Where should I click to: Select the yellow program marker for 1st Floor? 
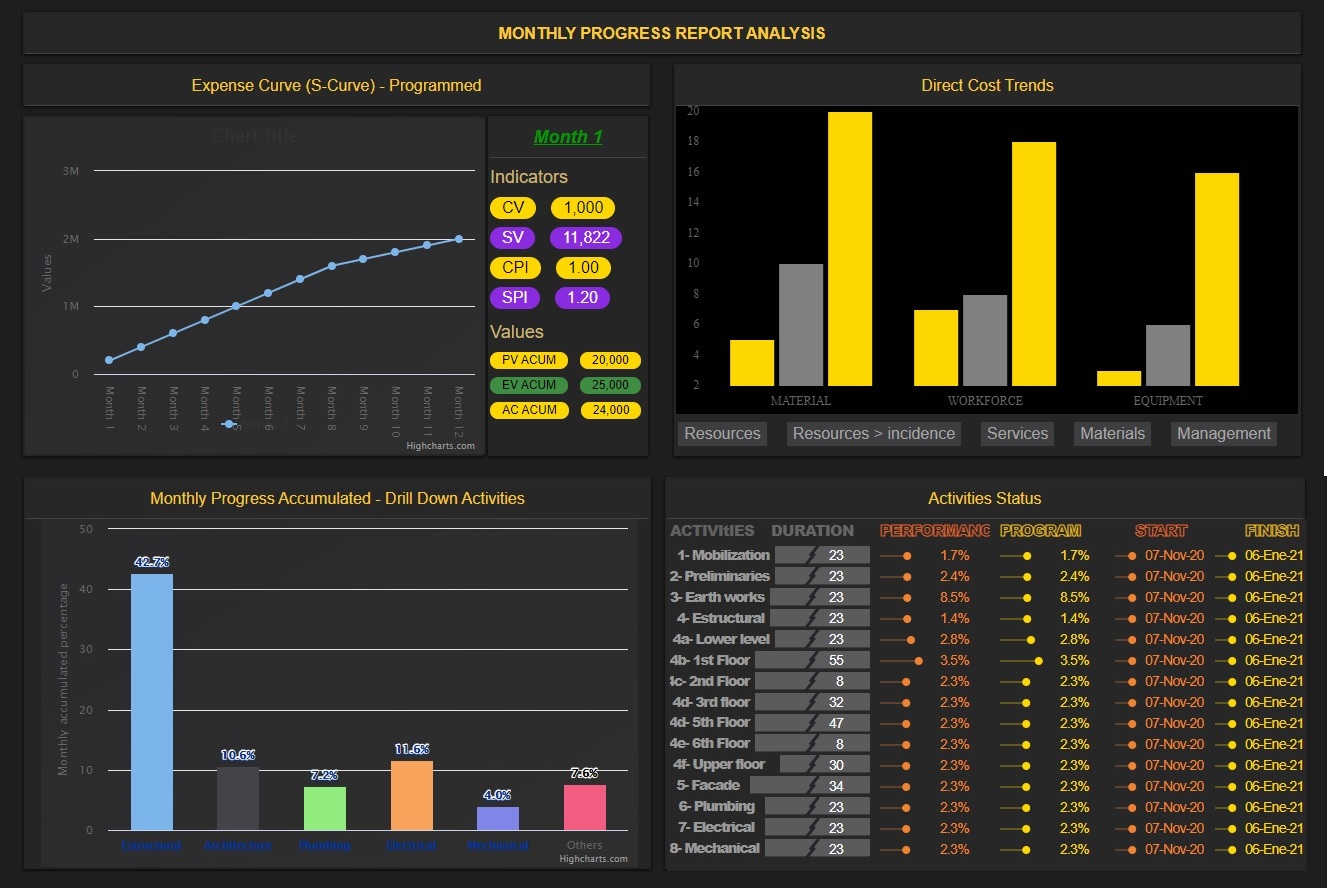pyautogui.click(x=1039, y=660)
